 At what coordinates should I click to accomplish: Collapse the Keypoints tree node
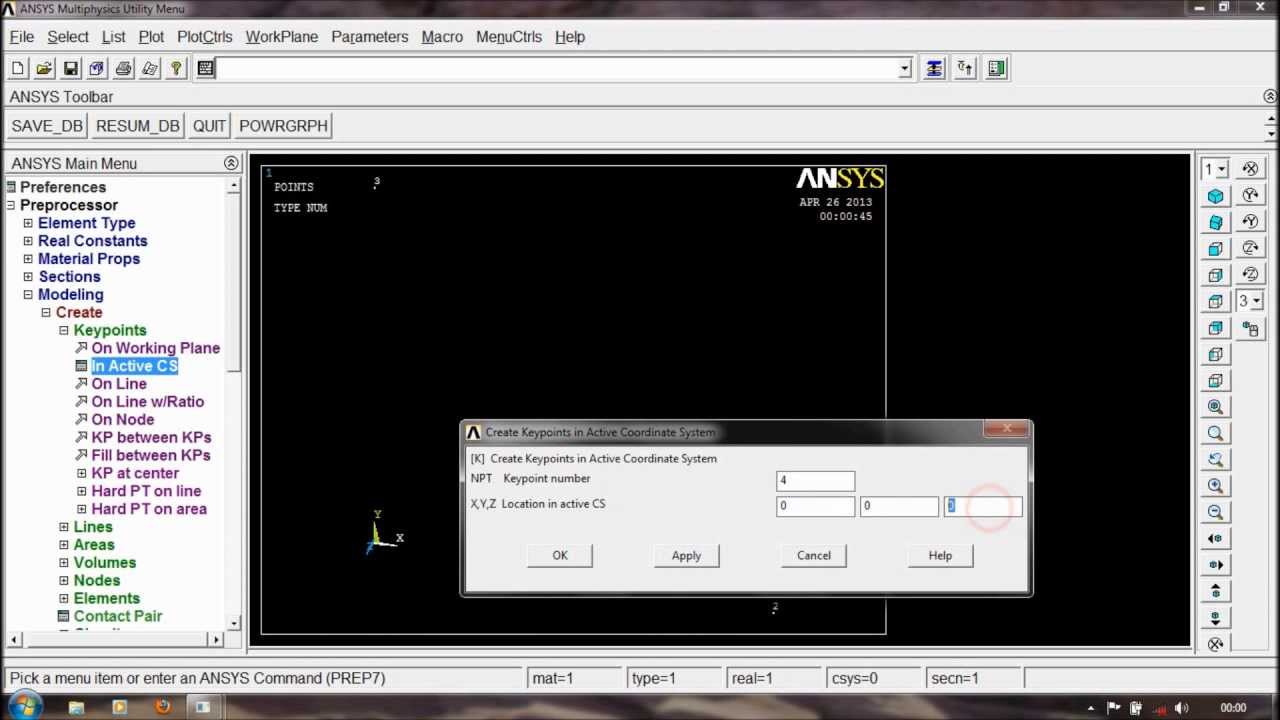pyautogui.click(x=64, y=330)
